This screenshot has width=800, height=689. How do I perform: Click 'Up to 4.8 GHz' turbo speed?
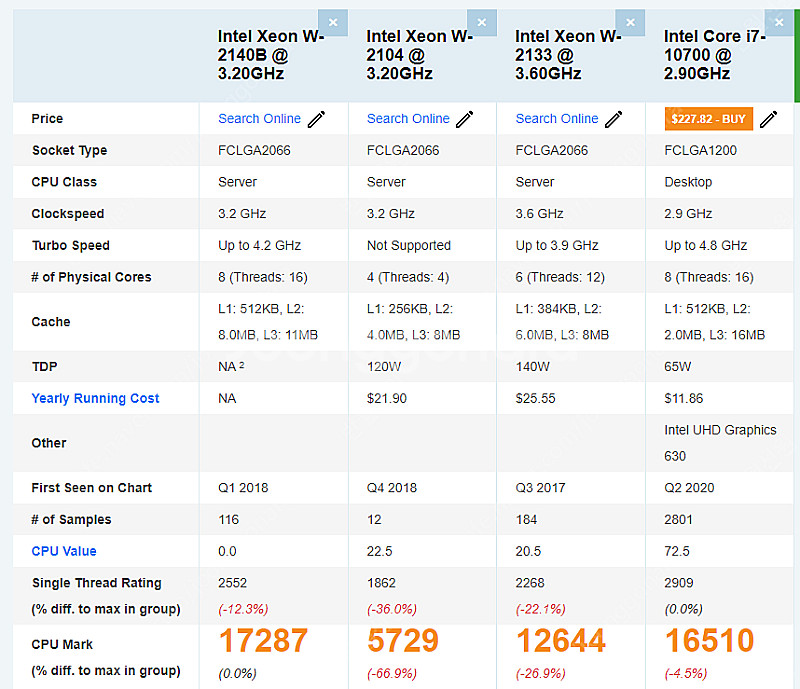[706, 245]
